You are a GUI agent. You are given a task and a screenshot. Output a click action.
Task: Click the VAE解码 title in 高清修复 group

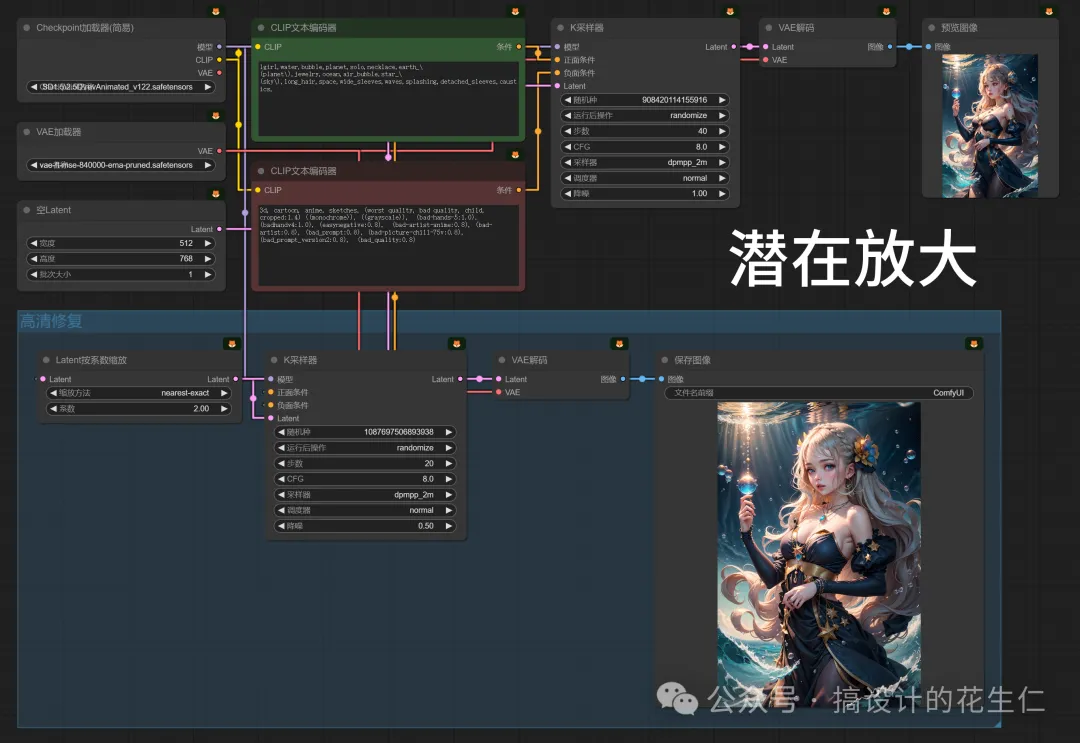coord(529,360)
